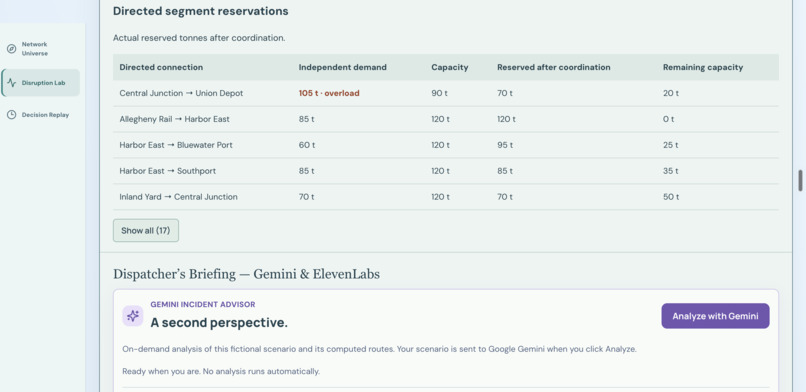
Task: Click the Show all (17) button
Action: point(146,231)
